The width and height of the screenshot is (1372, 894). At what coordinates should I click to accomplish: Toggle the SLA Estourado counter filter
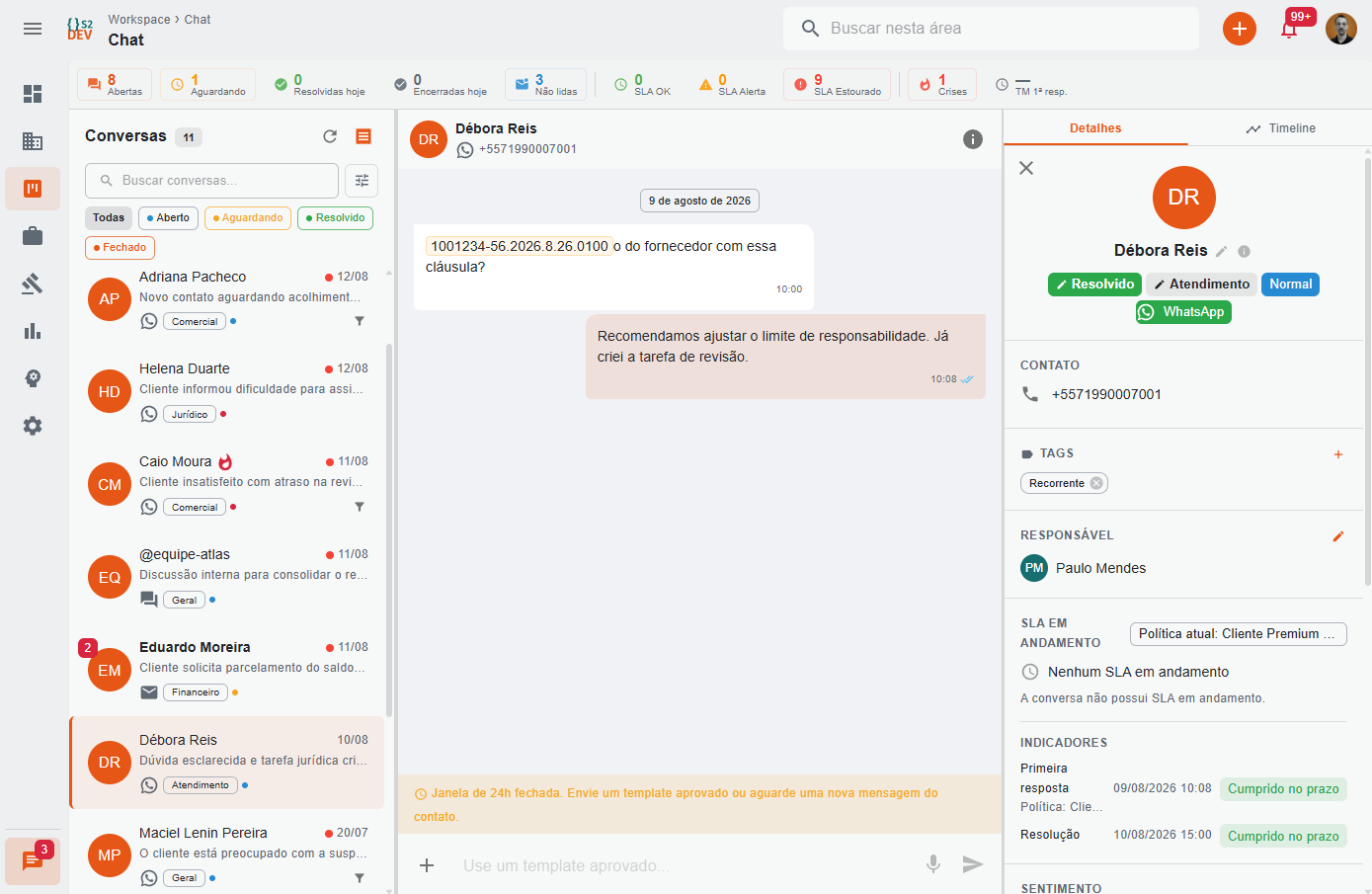click(837, 85)
